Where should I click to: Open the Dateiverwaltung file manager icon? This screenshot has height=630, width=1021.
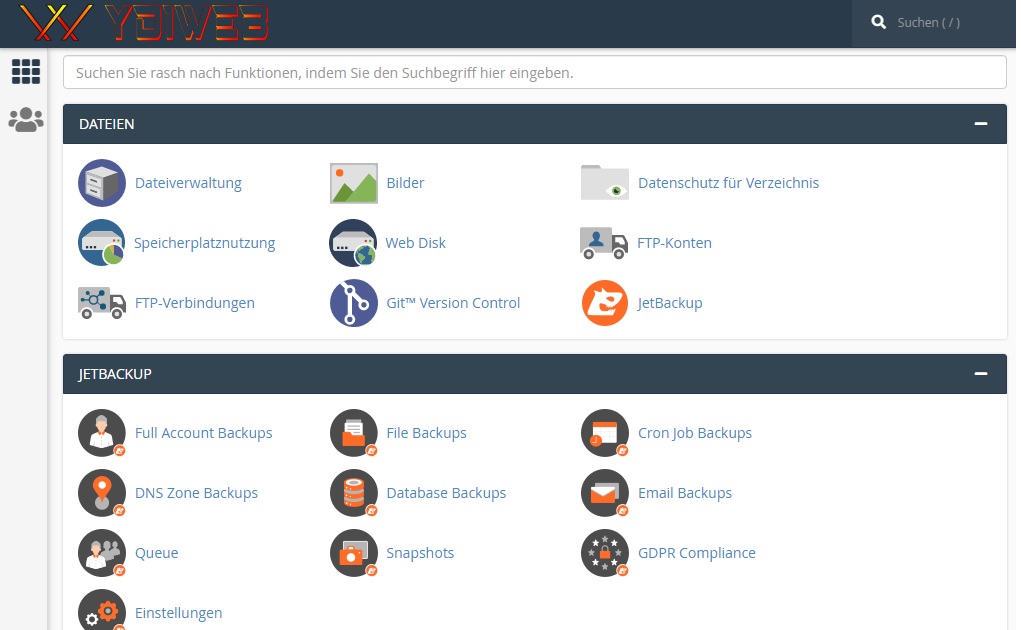102,183
